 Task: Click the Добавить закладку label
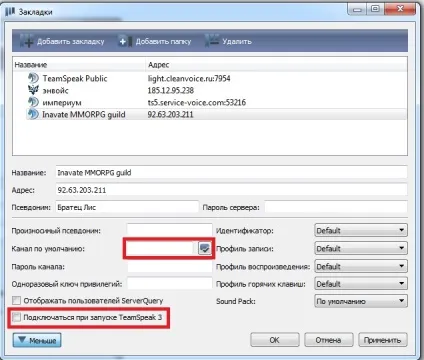(71, 42)
